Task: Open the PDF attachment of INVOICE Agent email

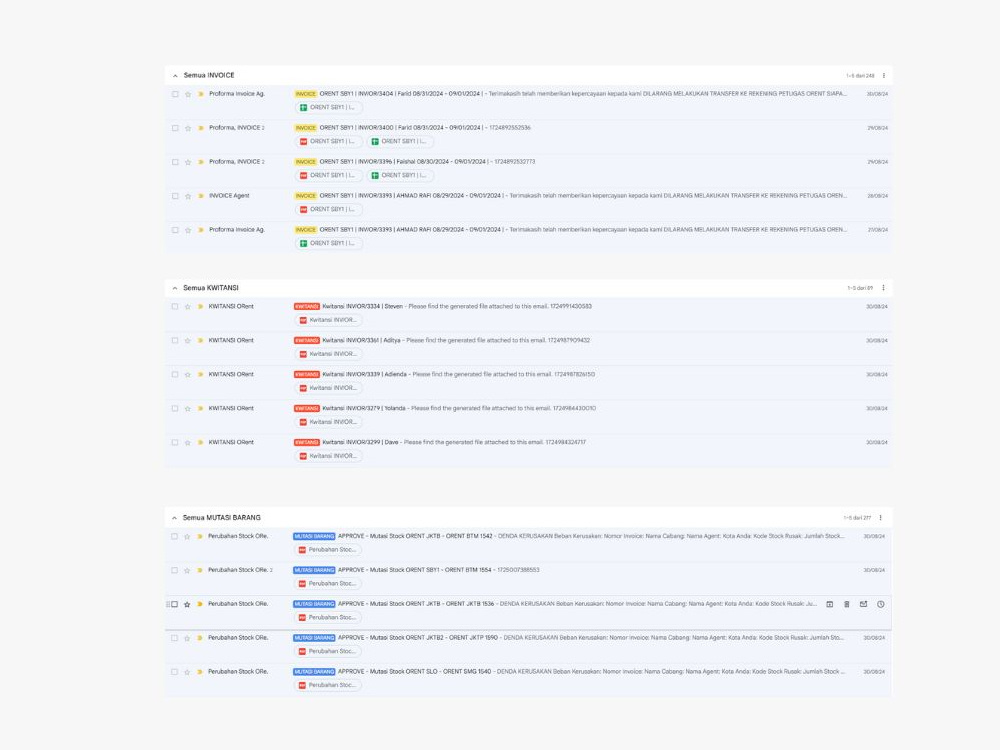Action: (x=328, y=209)
